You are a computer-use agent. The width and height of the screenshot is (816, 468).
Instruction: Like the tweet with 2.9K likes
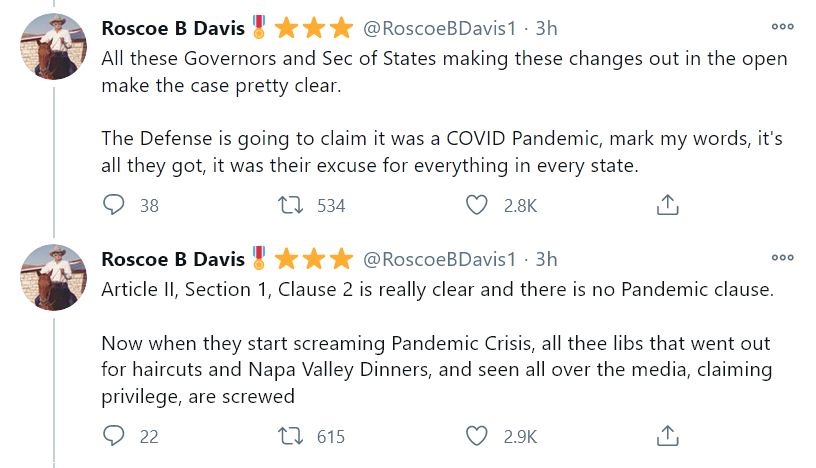pos(479,436)
